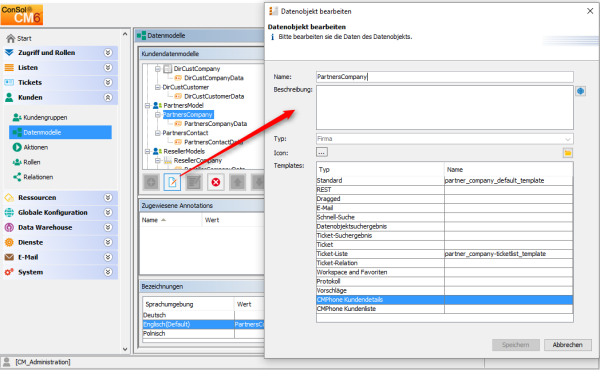Select PartnersContact in the data model tree

185,133
